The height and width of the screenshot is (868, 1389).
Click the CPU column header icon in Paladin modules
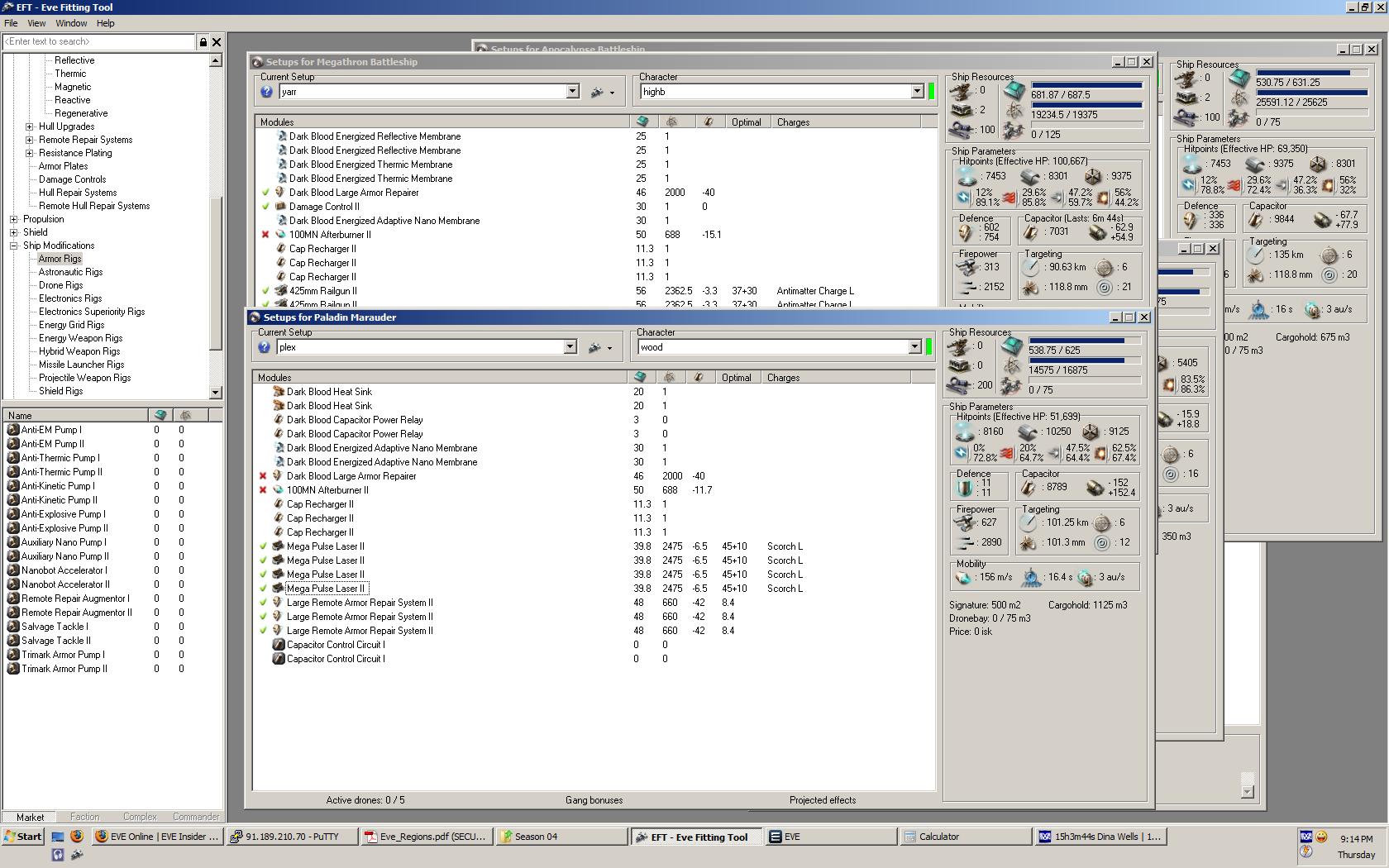[x=640, y=378]
